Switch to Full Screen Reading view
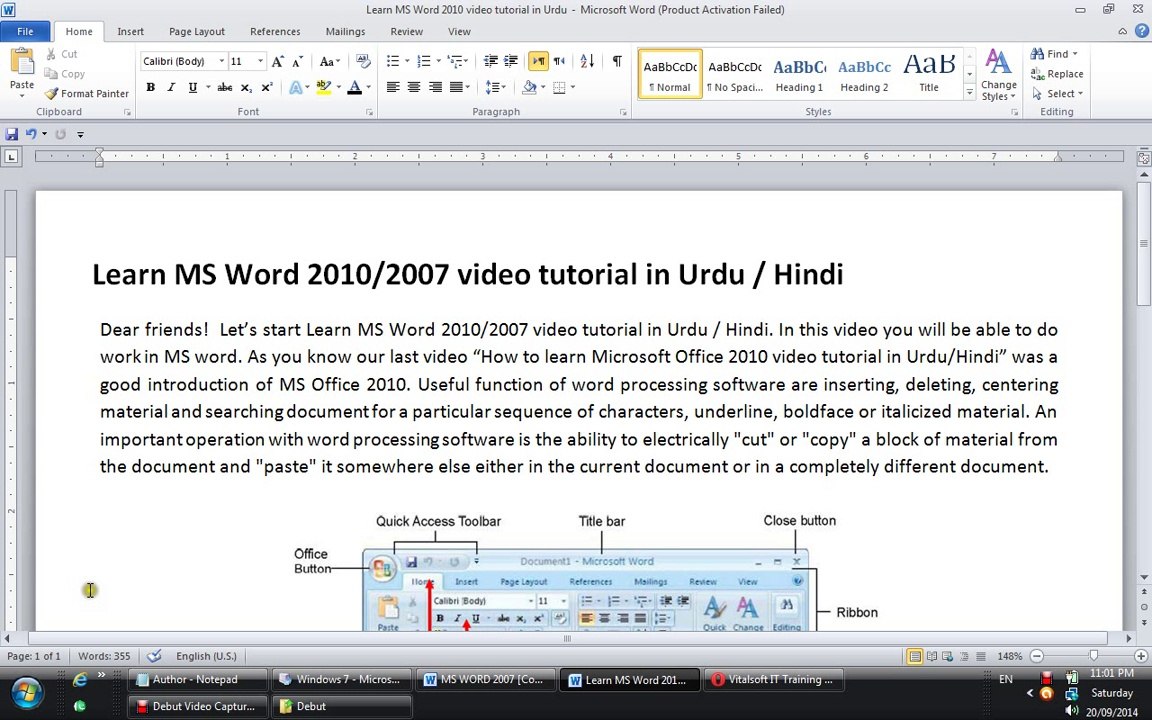 [x=932, y=656]
